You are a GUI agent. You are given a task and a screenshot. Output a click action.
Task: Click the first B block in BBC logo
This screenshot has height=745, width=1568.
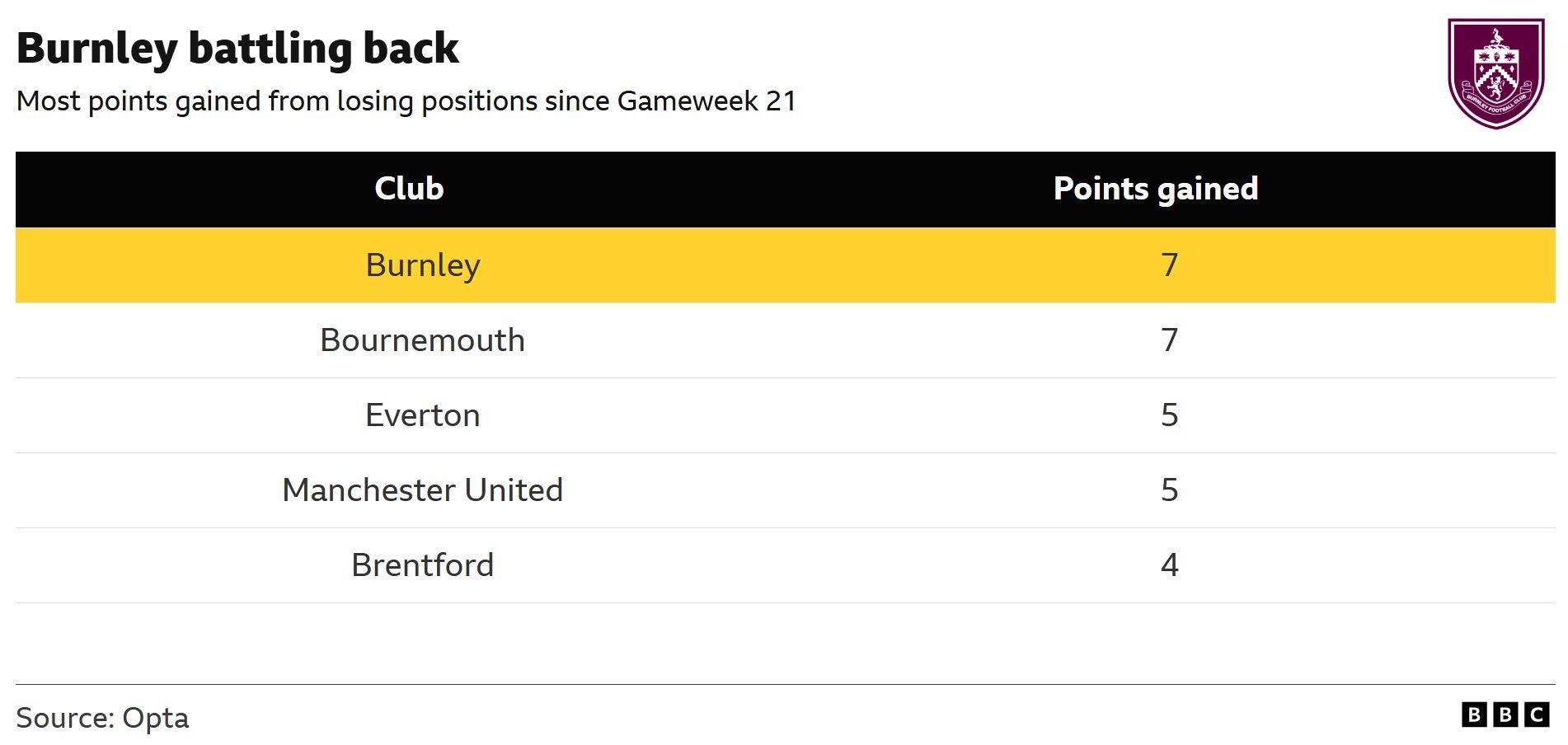[1473, 715]
